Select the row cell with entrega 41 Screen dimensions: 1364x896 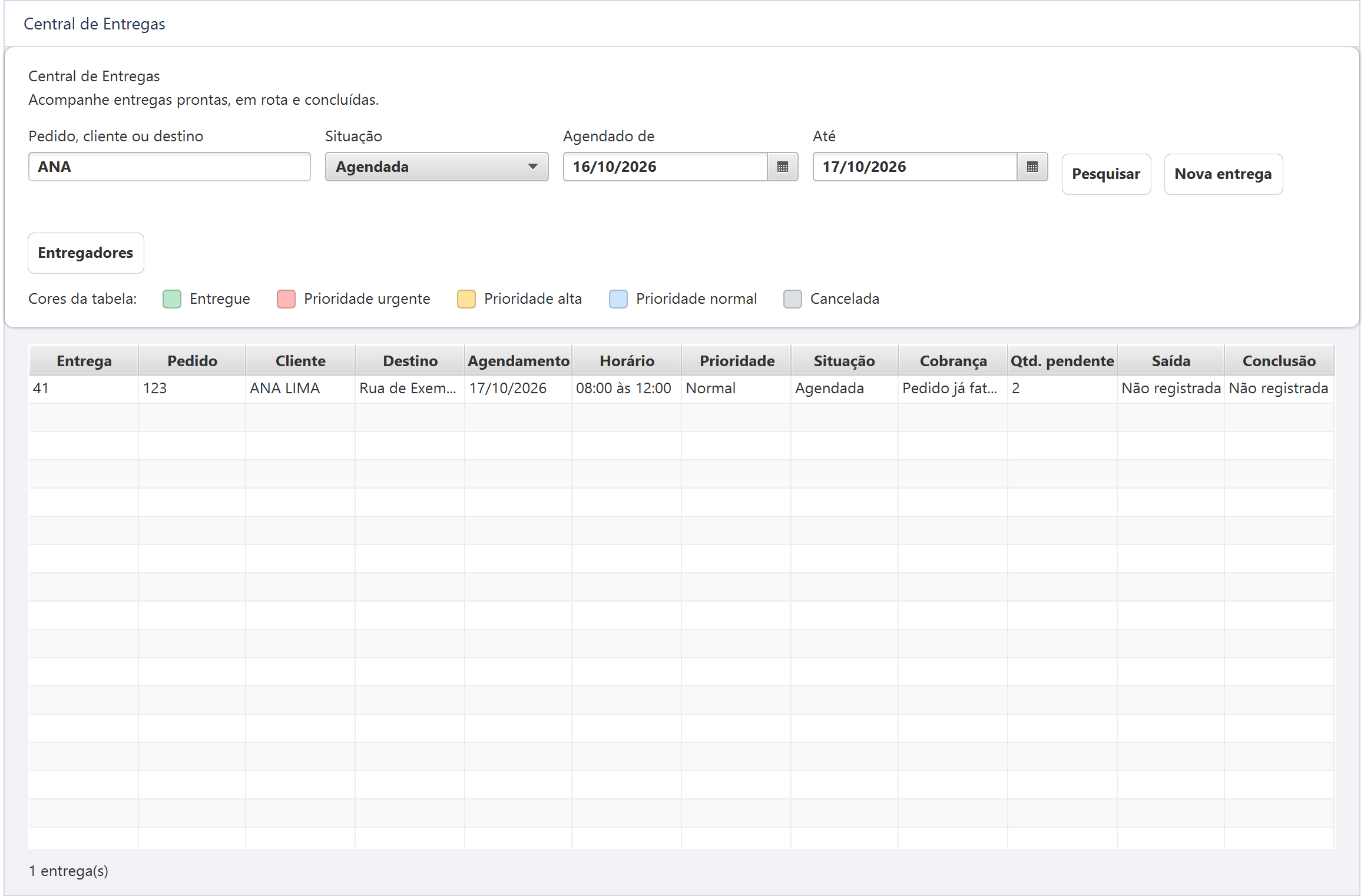click(x=84, y=389)
